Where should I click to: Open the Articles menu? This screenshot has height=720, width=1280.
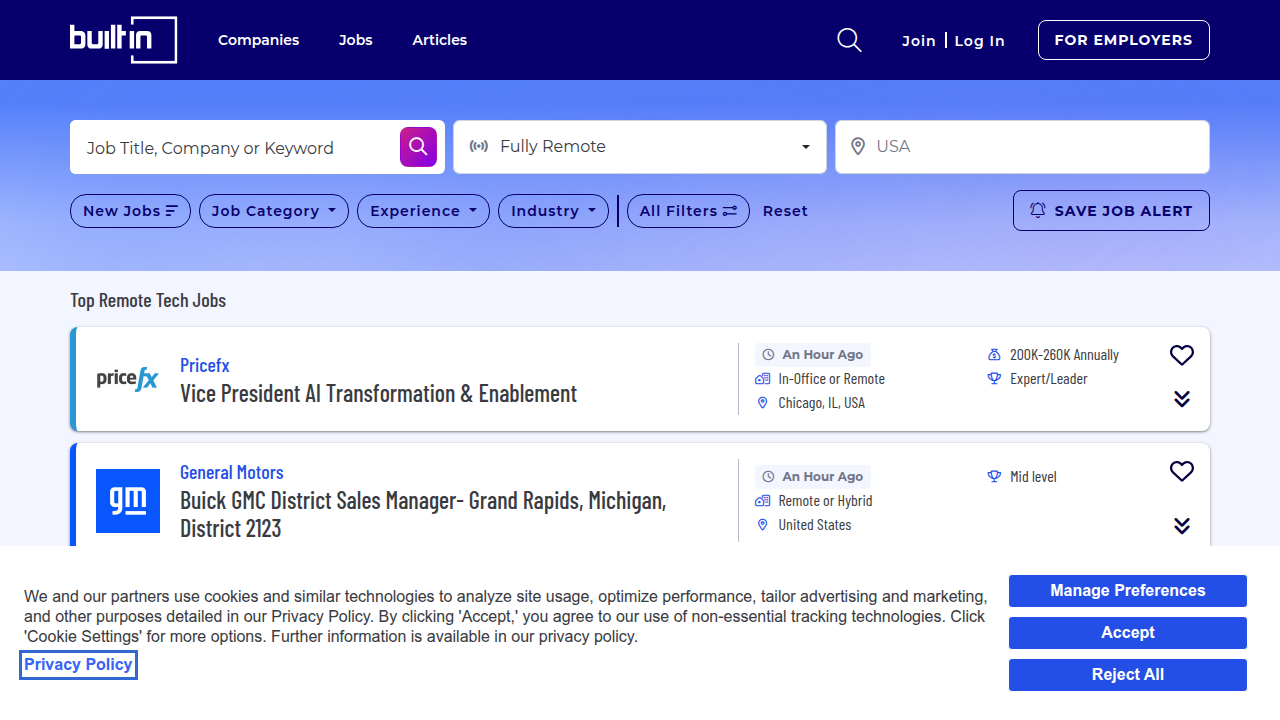(440, 40)
